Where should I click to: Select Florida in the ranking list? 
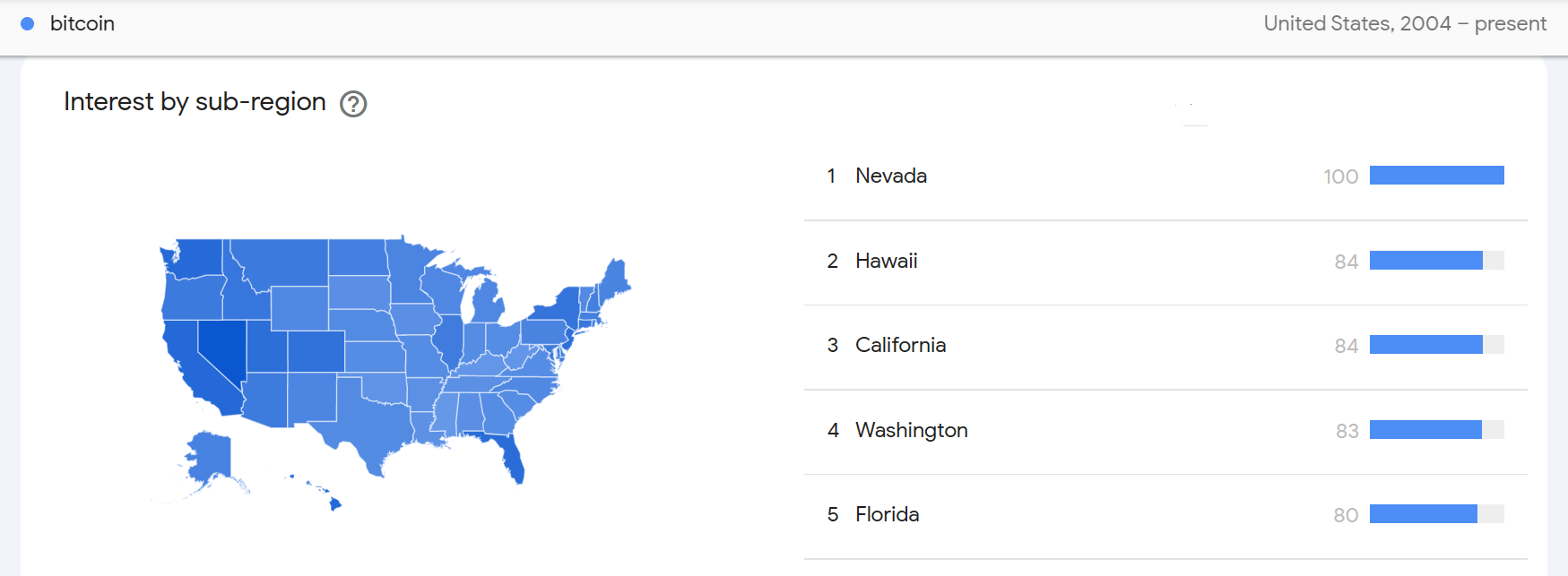(x=887, y=514)
